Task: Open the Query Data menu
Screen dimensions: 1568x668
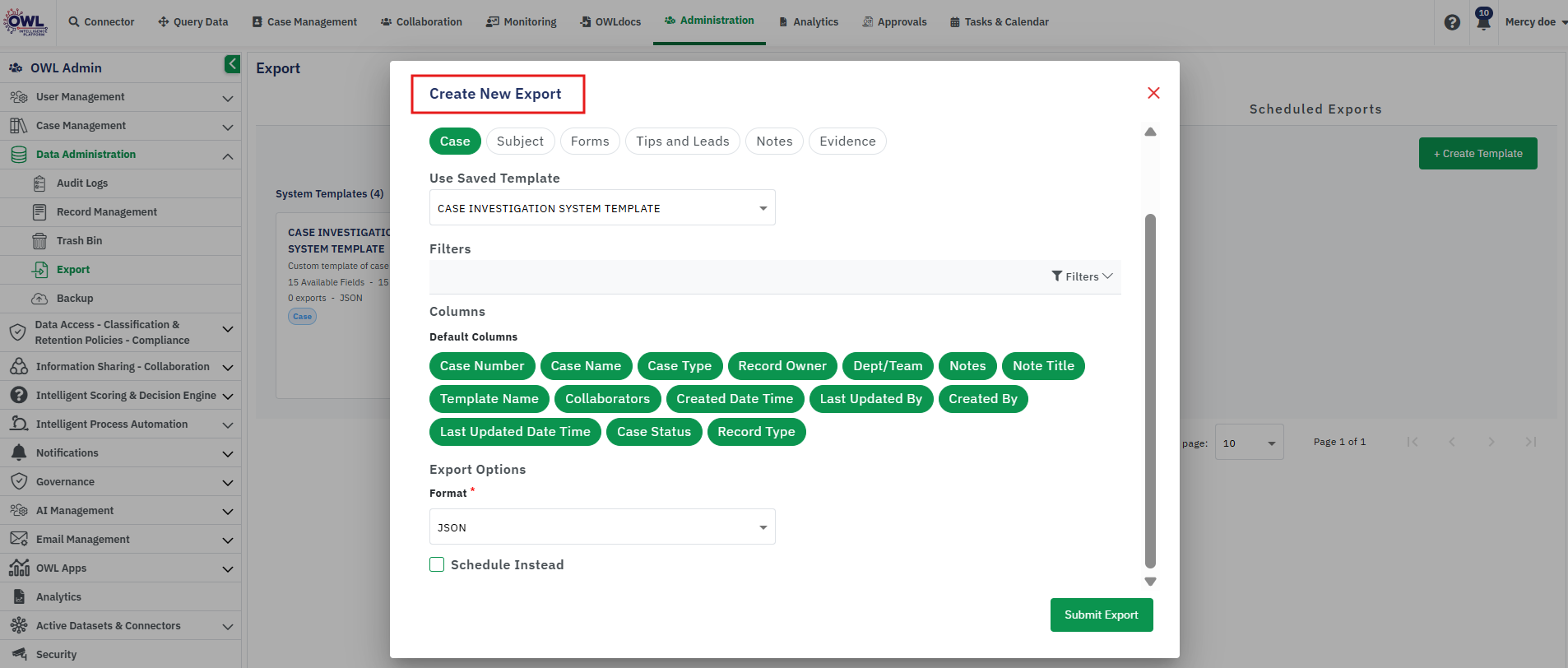Action: point(193,22)
